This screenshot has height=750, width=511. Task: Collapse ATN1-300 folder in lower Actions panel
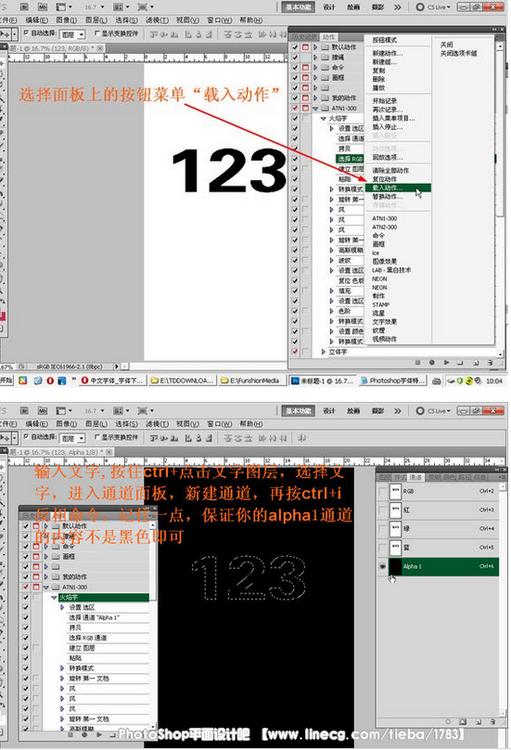46,587
